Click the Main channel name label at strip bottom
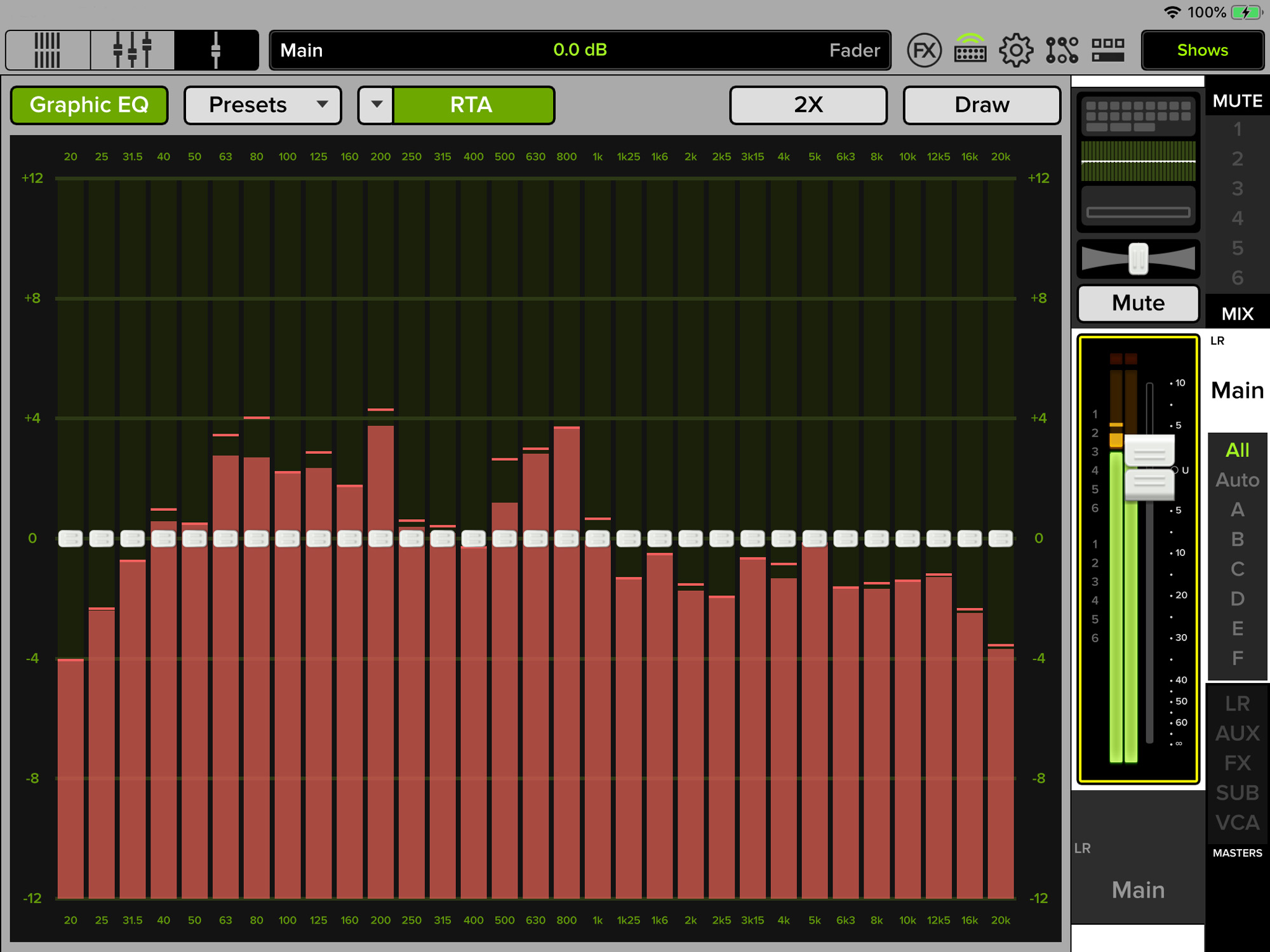Screen dimensions: 1270x952 [1138, 890]
